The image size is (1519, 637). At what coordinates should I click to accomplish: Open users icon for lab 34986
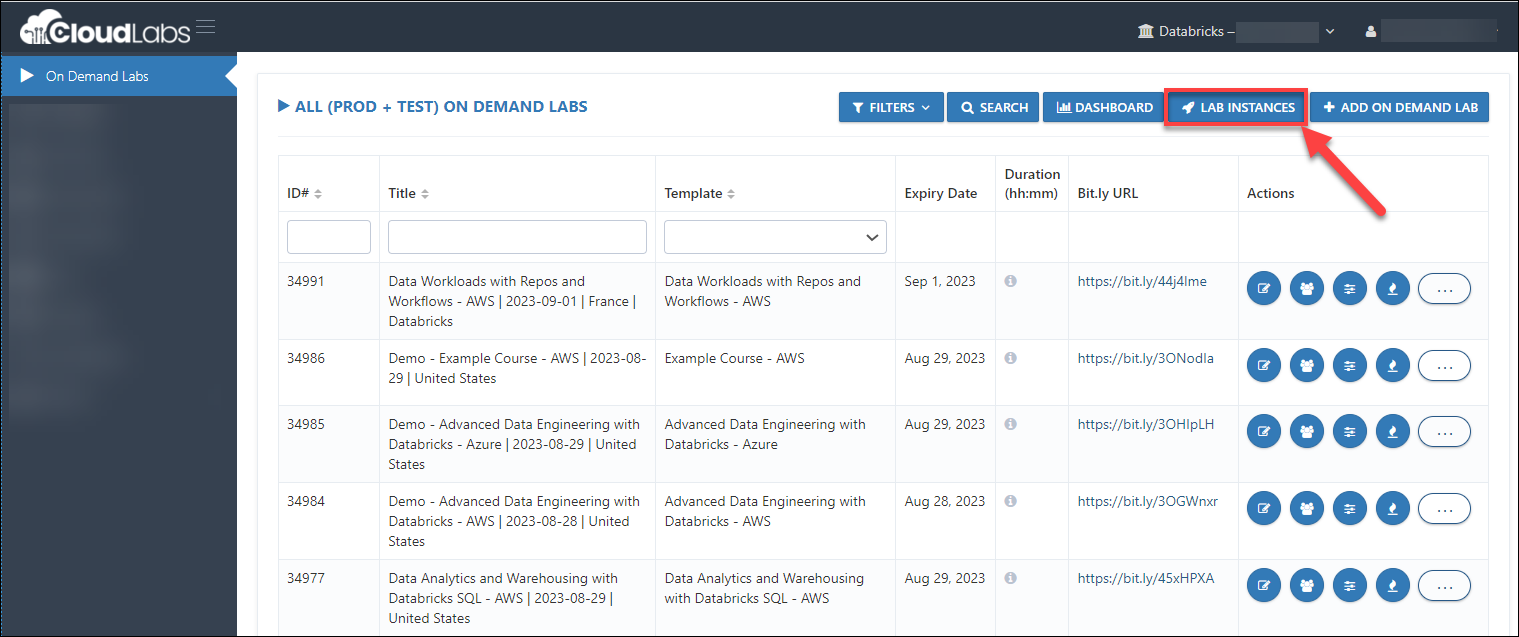point(1307,366)
